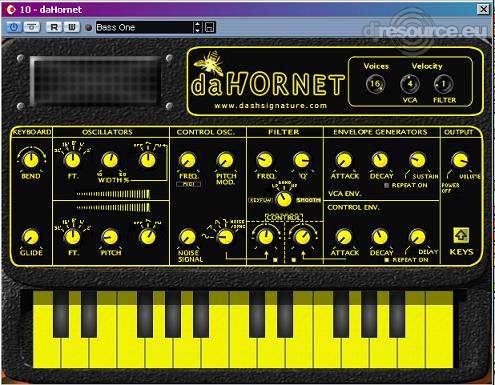Toggle the plugin power/activate button

click(14, 27)
